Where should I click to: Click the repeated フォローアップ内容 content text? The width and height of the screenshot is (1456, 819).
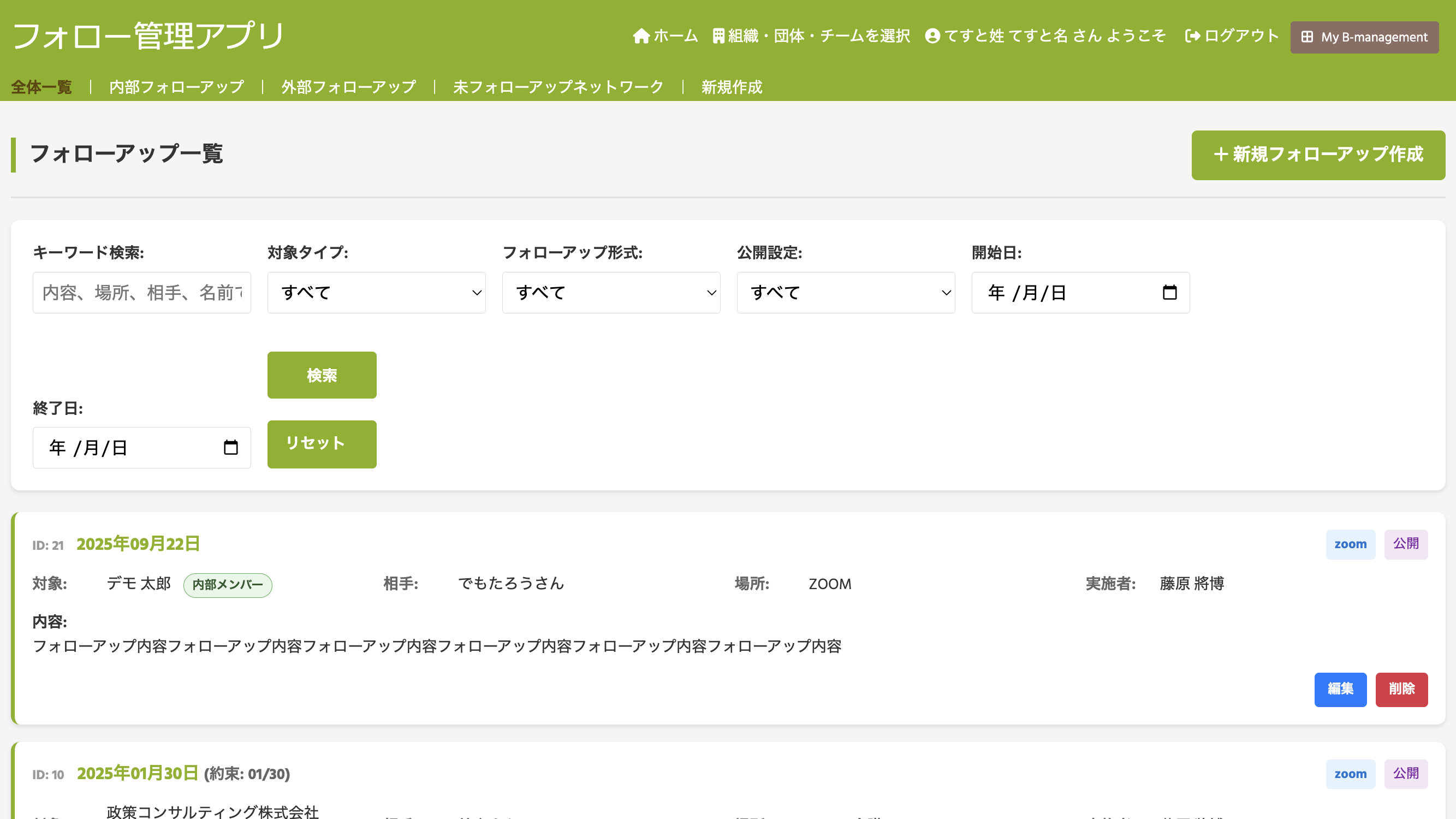[437, 646]
